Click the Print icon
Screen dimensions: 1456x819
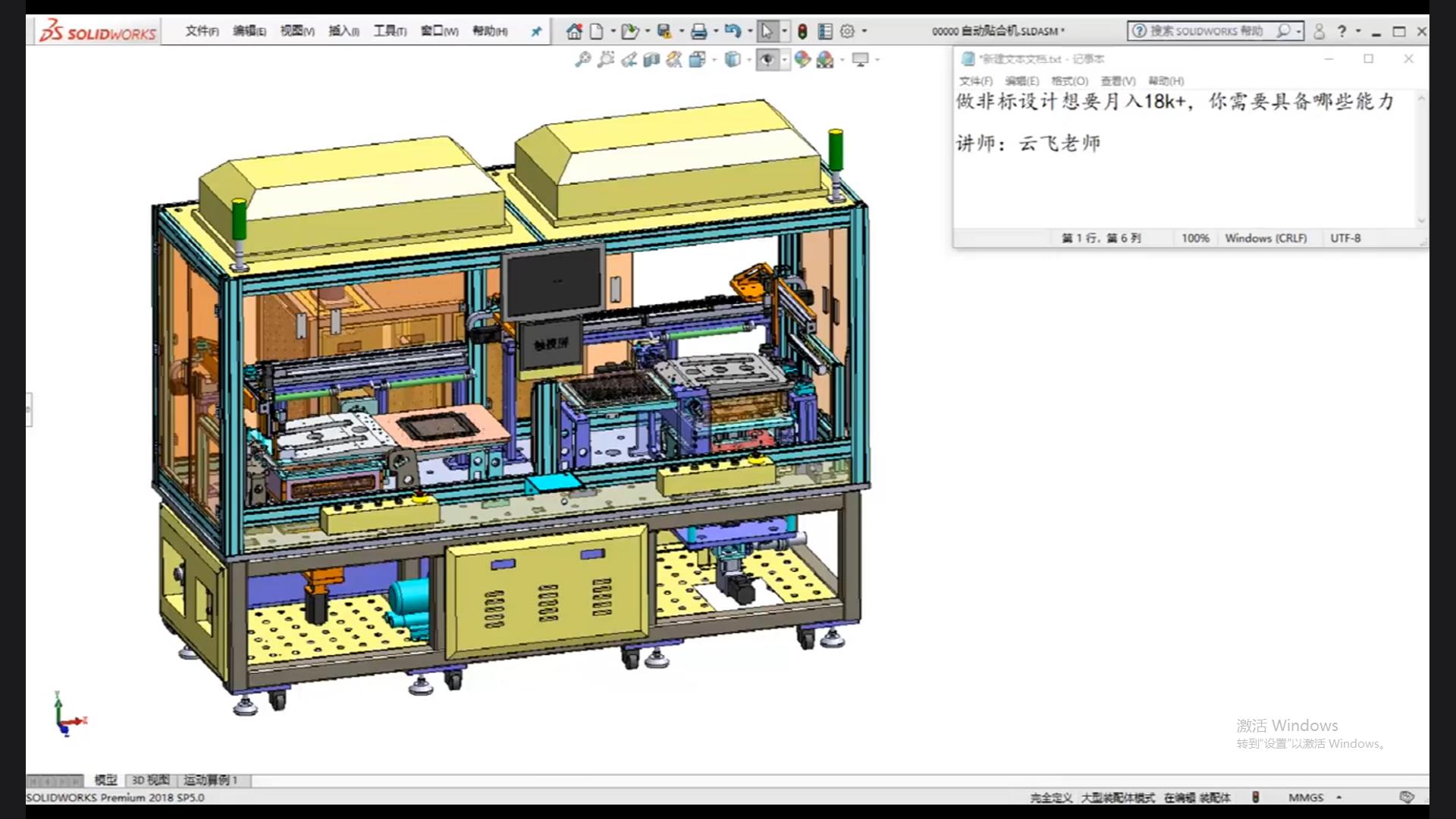point(698,31)
